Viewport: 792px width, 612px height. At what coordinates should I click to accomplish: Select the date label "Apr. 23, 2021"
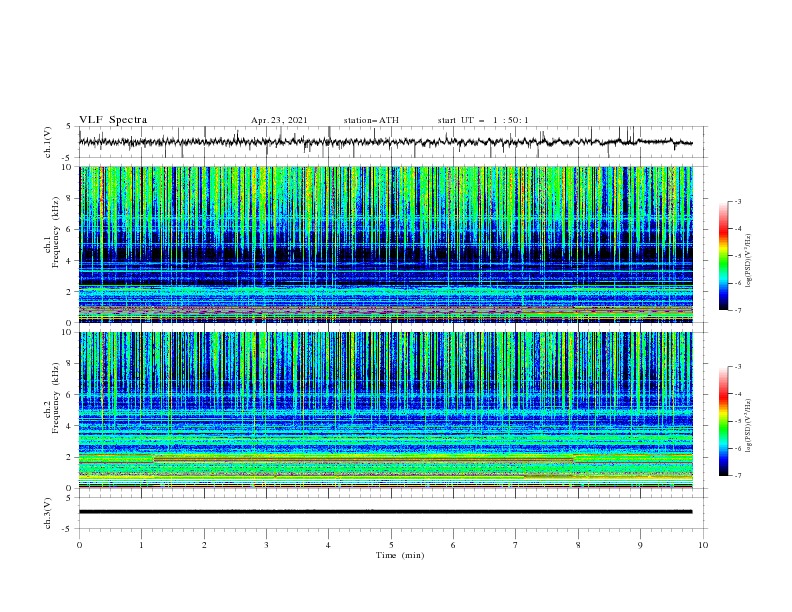click(279, 120)
